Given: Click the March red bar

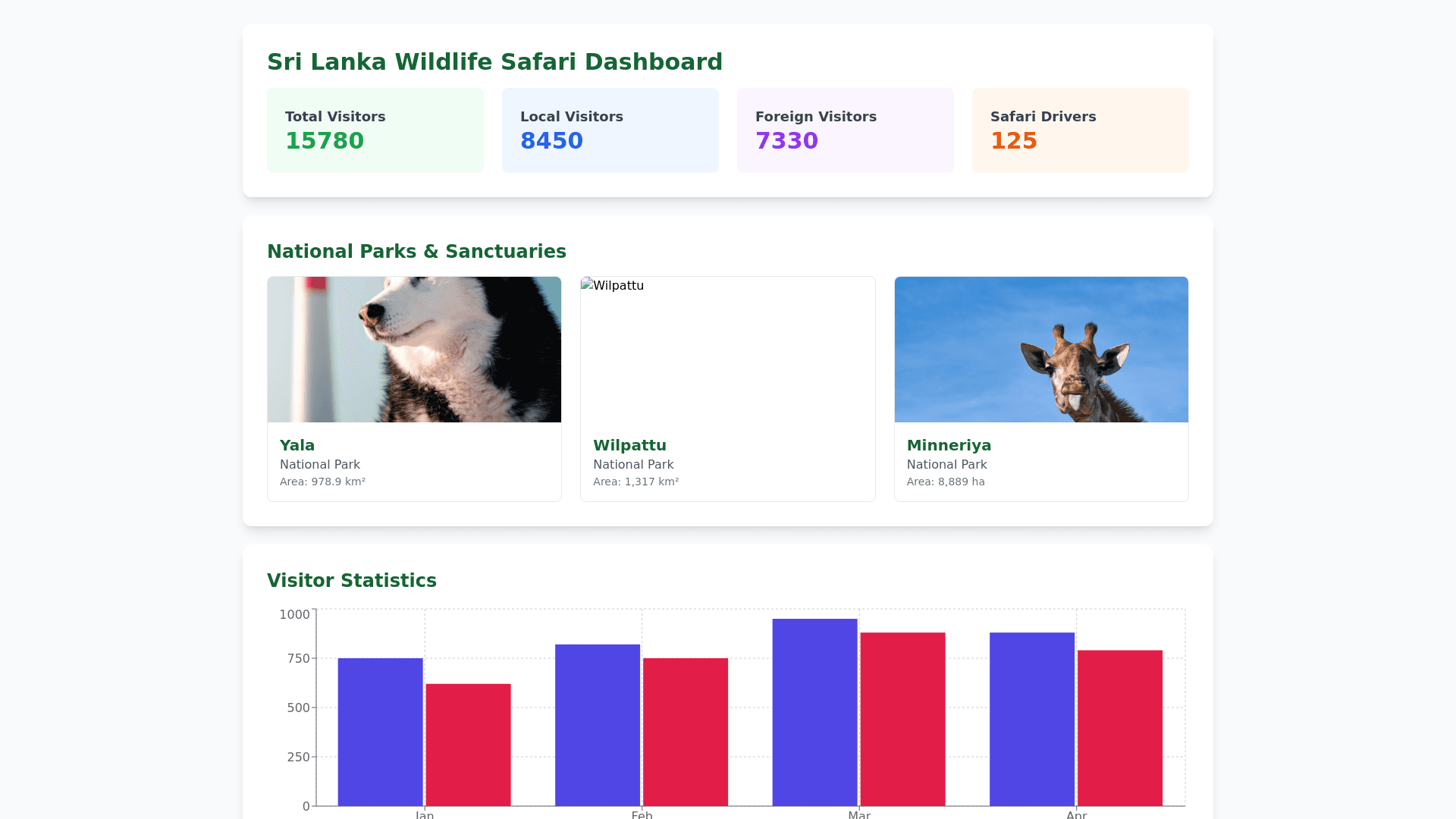Looking at the screenshot, I should click(x=902, y=719).
